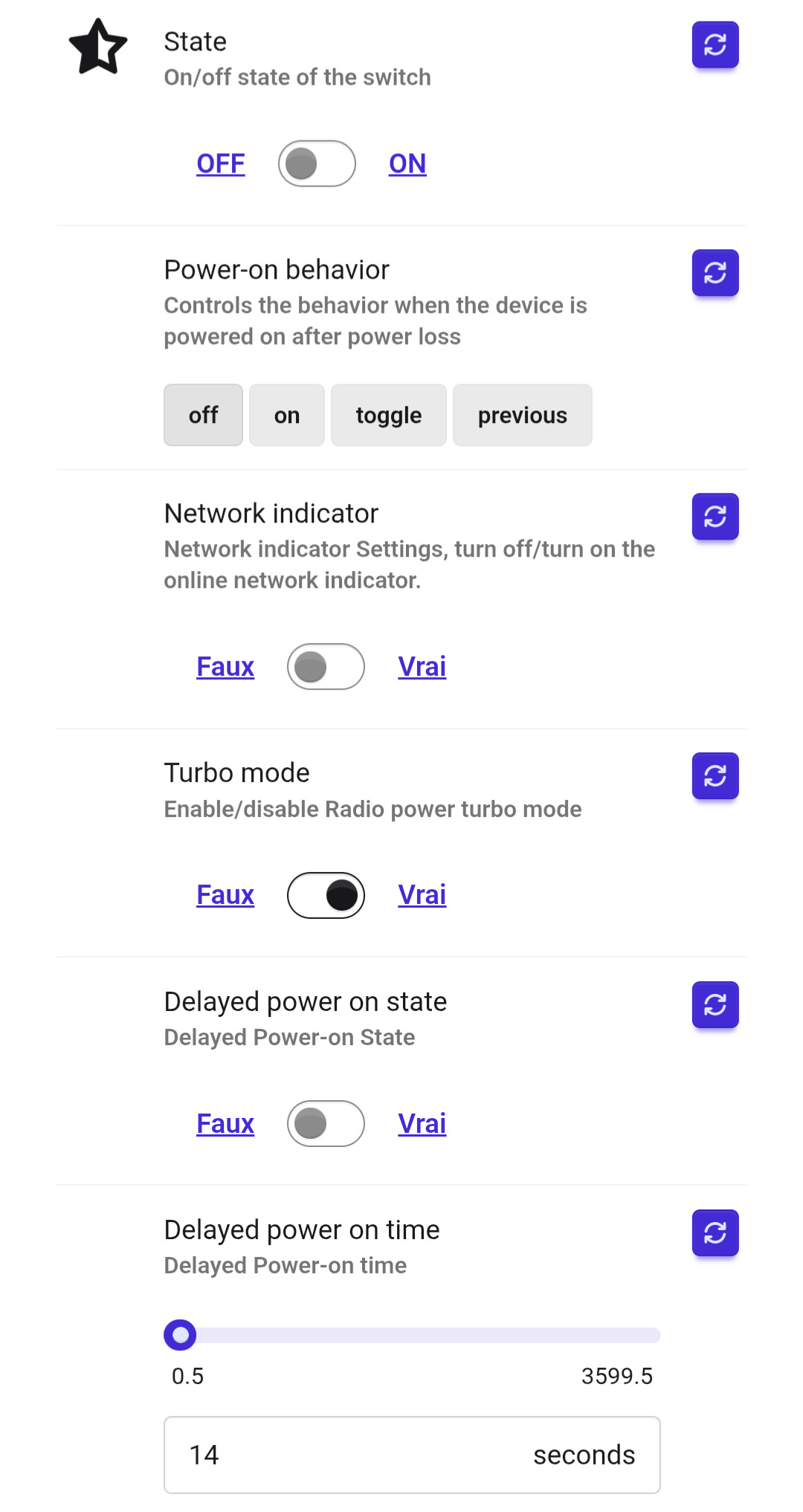This screenshot has height=1512, width=803.
Task: Toggle the Delayed power on state switch
Action: click(326, 1123)
